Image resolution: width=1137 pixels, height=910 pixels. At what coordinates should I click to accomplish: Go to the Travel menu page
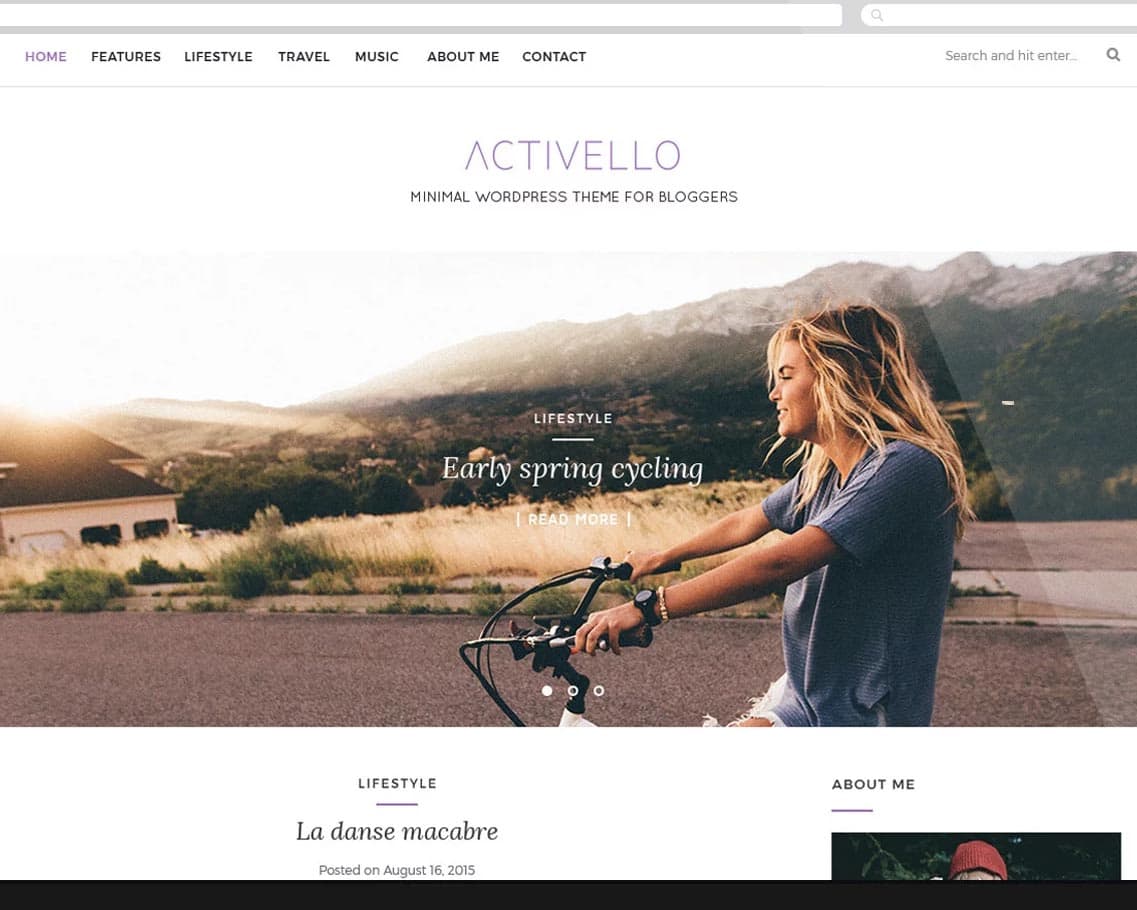(x=304, y=57)
